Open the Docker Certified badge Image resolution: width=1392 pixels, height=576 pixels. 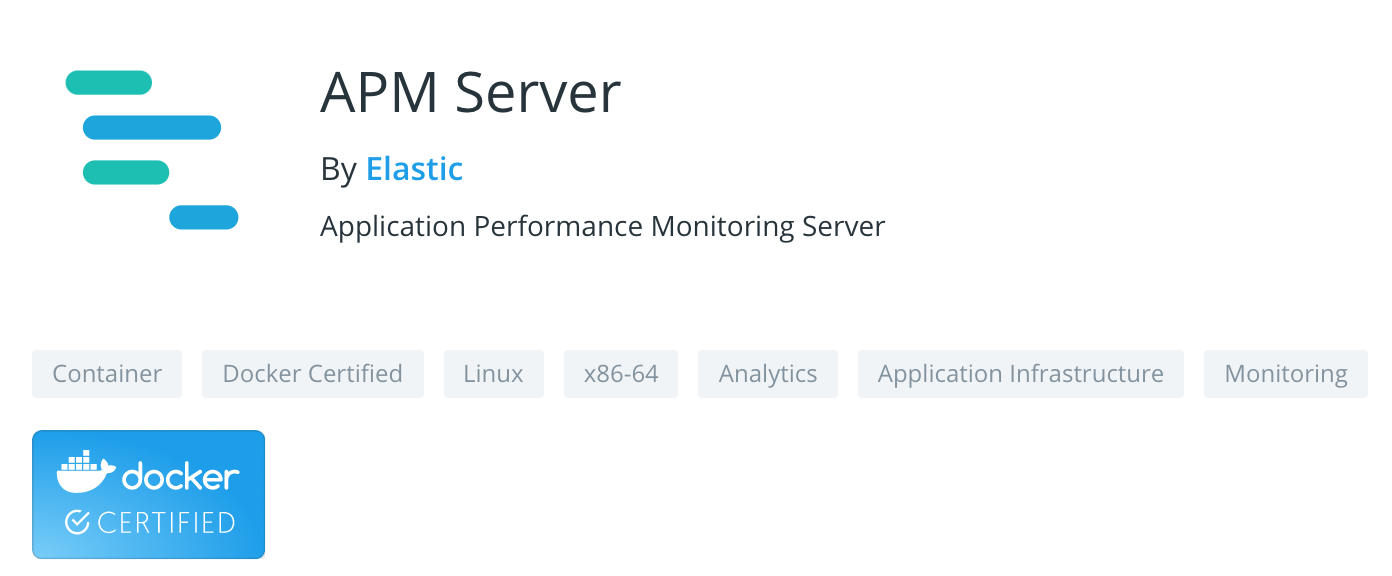coord(148,494)
